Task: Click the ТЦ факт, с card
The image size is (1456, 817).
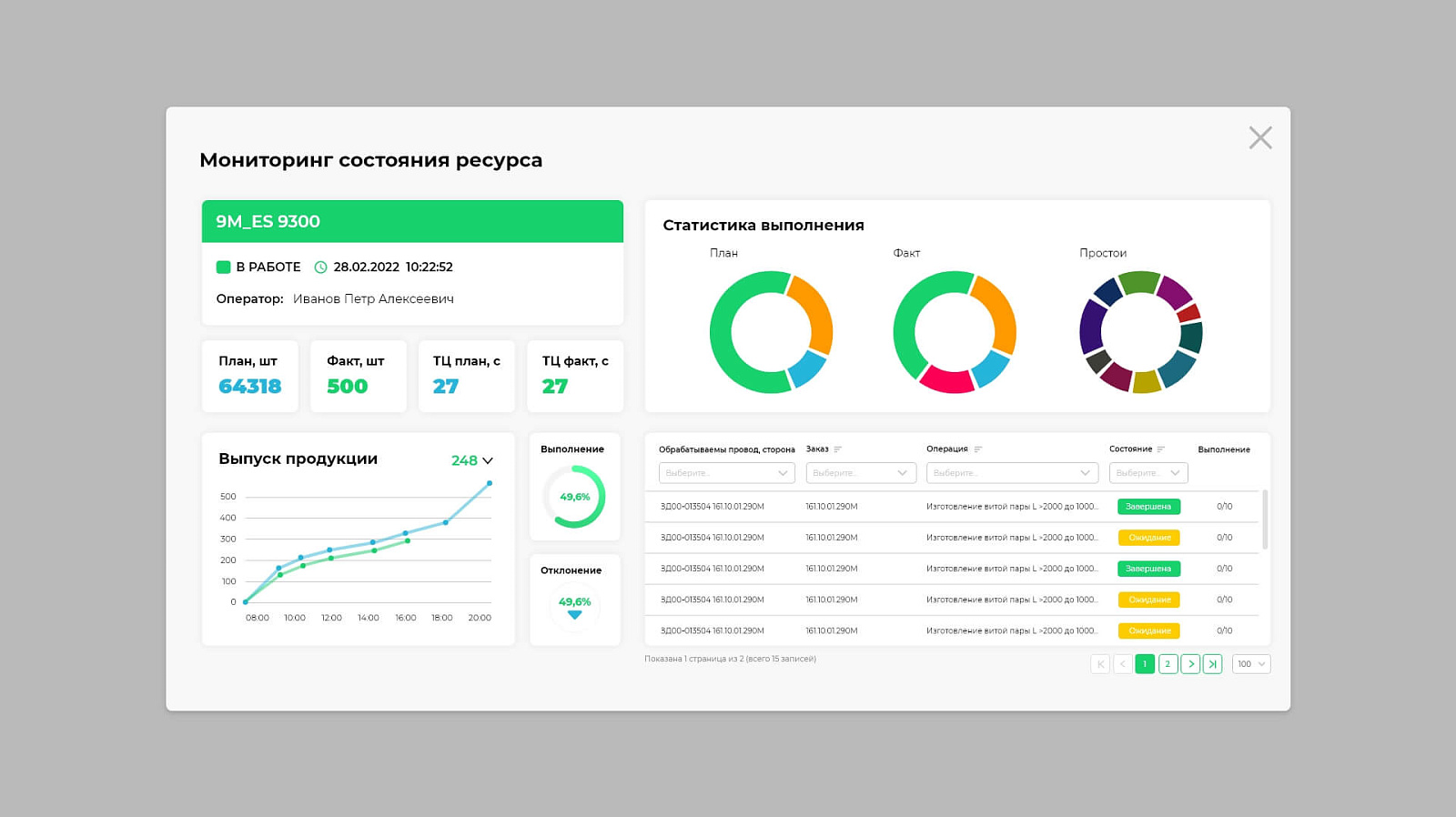Action: coord(575,377)
